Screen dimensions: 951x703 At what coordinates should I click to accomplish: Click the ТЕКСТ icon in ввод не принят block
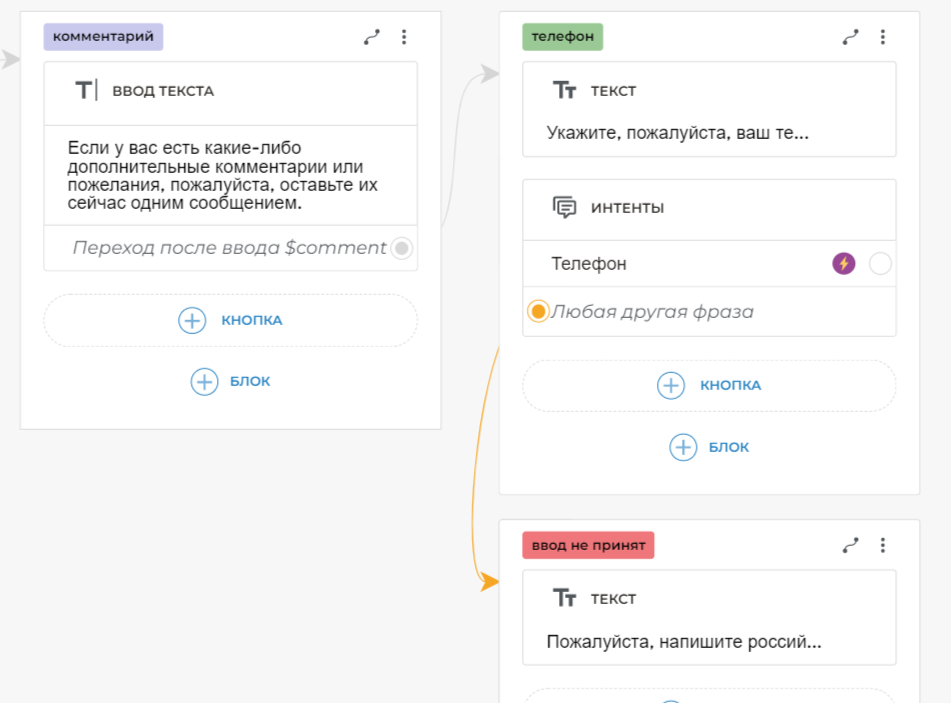coord(565,599)
